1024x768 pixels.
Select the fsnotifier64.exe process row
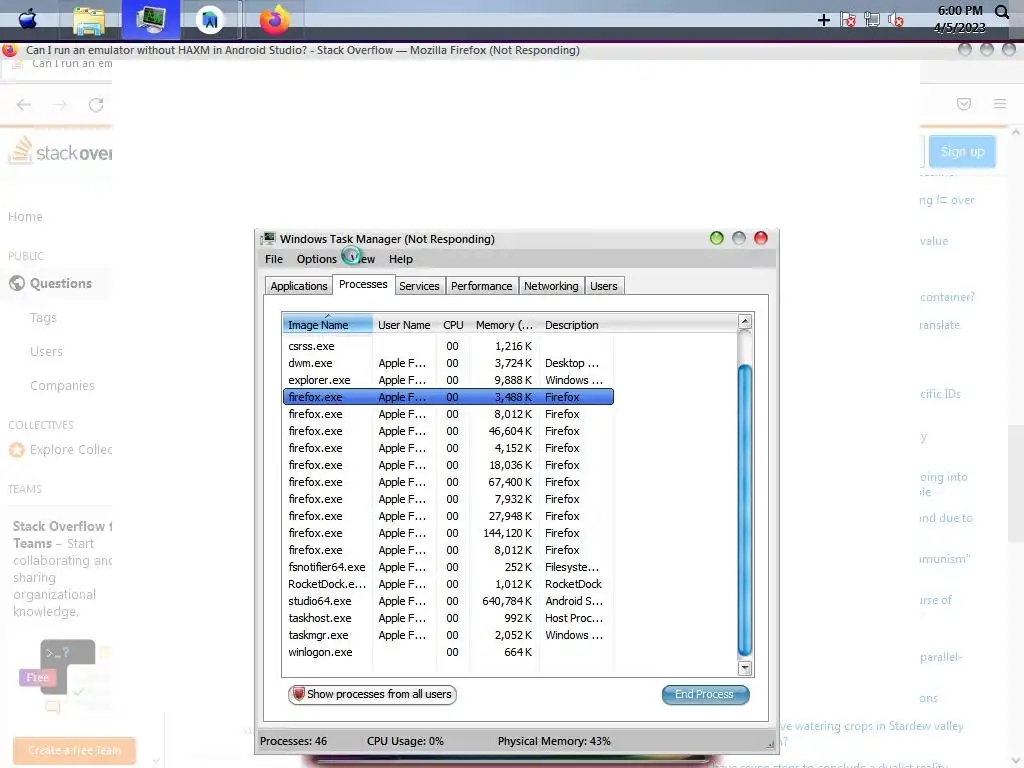click(448, 567)
